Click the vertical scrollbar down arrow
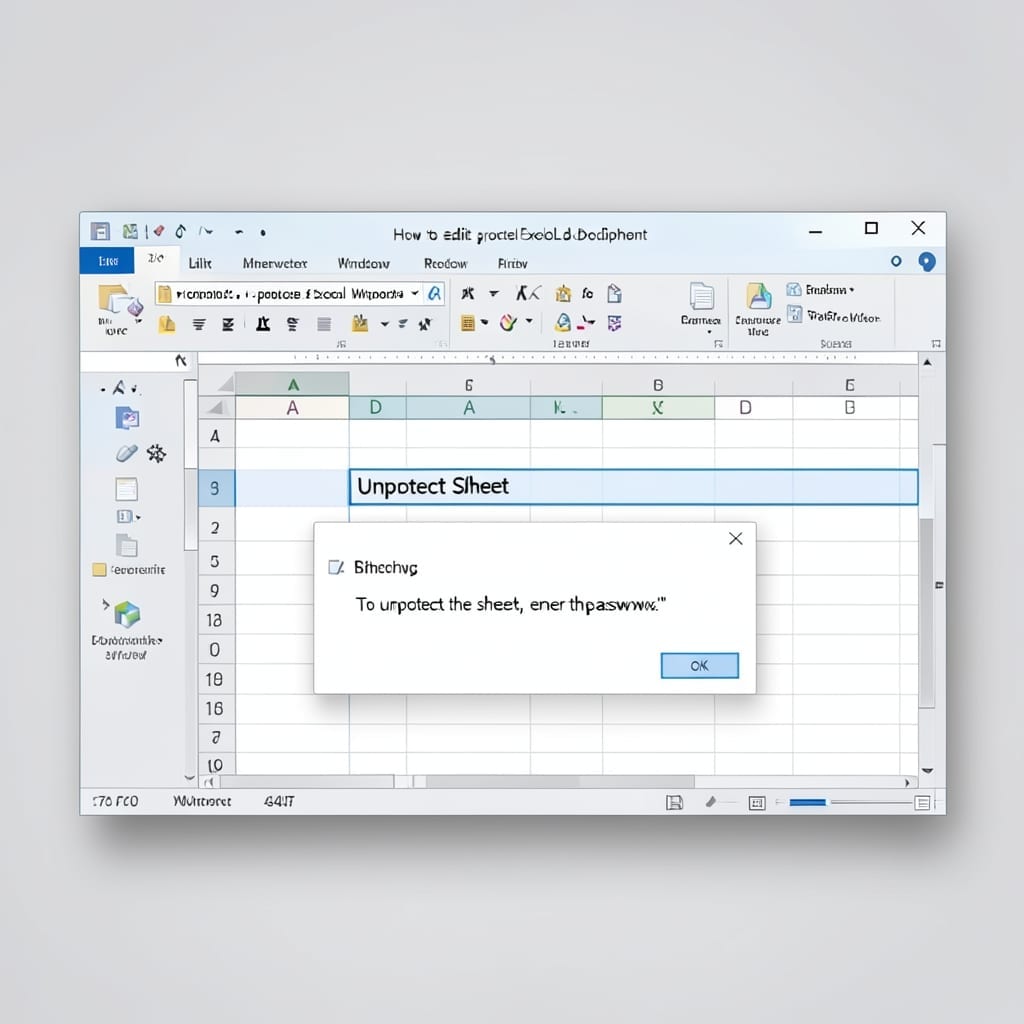 pos(927,771)
